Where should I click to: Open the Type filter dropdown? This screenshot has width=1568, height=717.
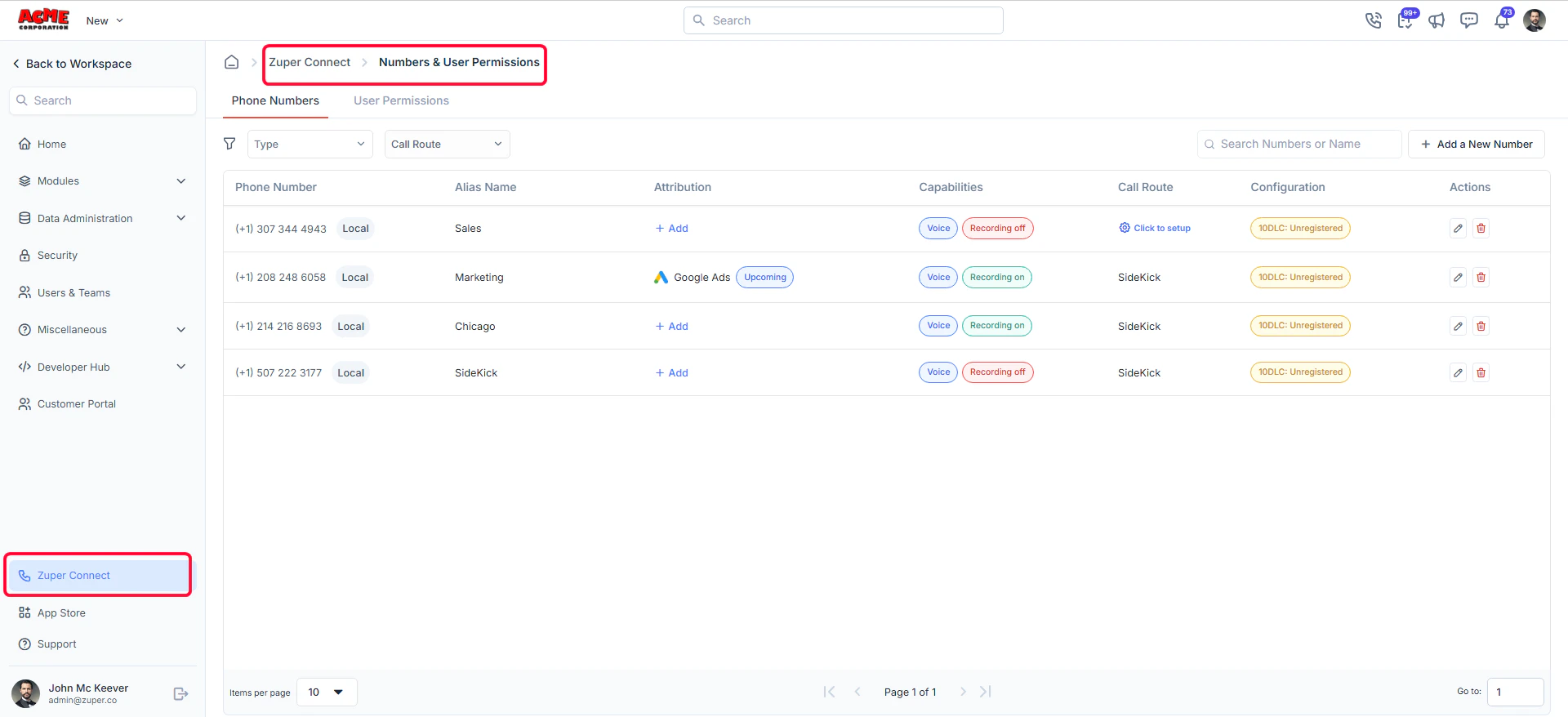310,145
